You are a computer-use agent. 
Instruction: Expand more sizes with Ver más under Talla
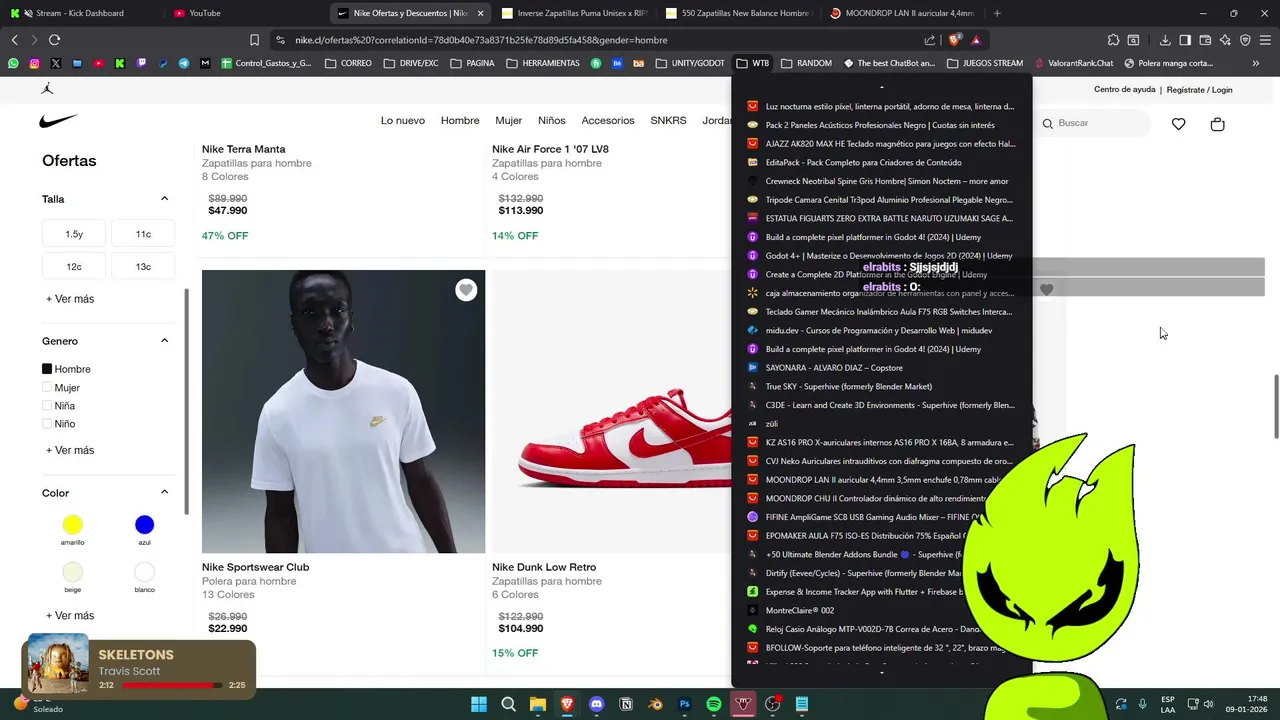coord(70,299)
